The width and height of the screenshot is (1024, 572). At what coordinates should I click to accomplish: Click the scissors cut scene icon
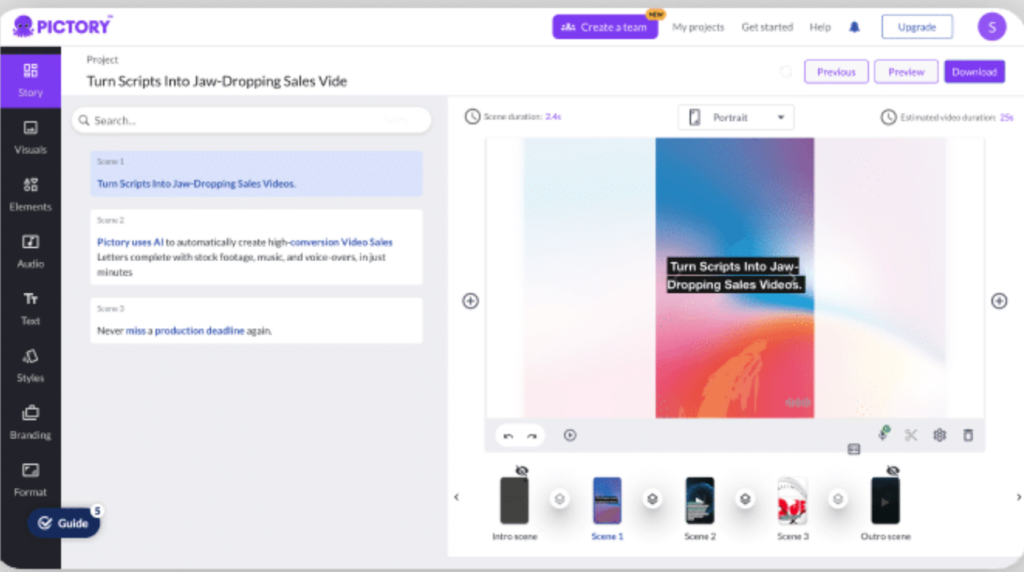tap(911, 435)
